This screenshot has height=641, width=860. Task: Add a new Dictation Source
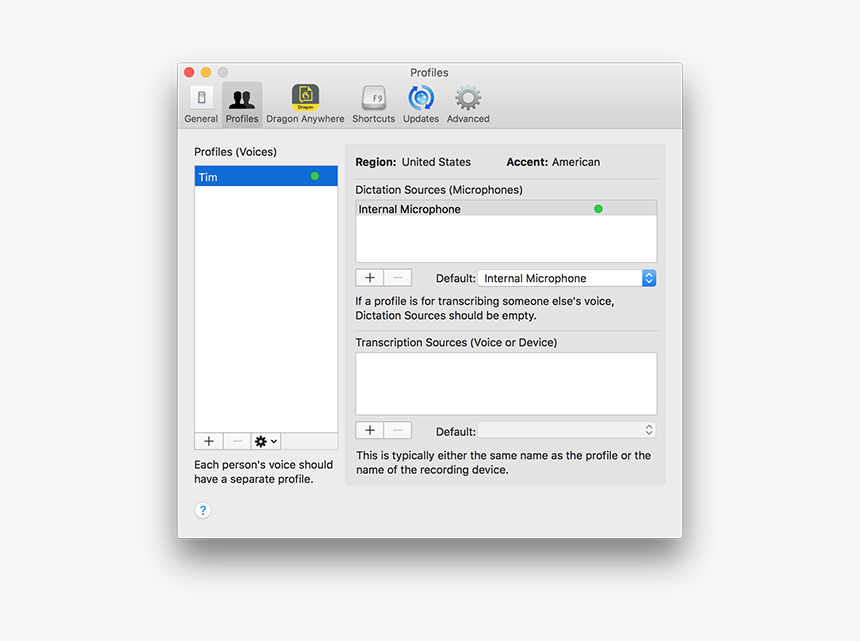pos(369,277)
